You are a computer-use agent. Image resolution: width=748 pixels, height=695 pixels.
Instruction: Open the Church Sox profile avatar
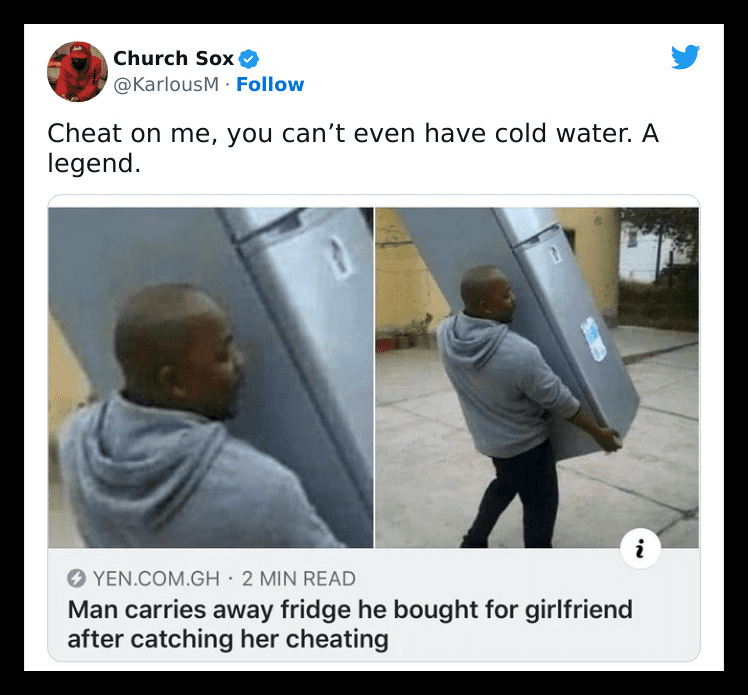point(77,72)
